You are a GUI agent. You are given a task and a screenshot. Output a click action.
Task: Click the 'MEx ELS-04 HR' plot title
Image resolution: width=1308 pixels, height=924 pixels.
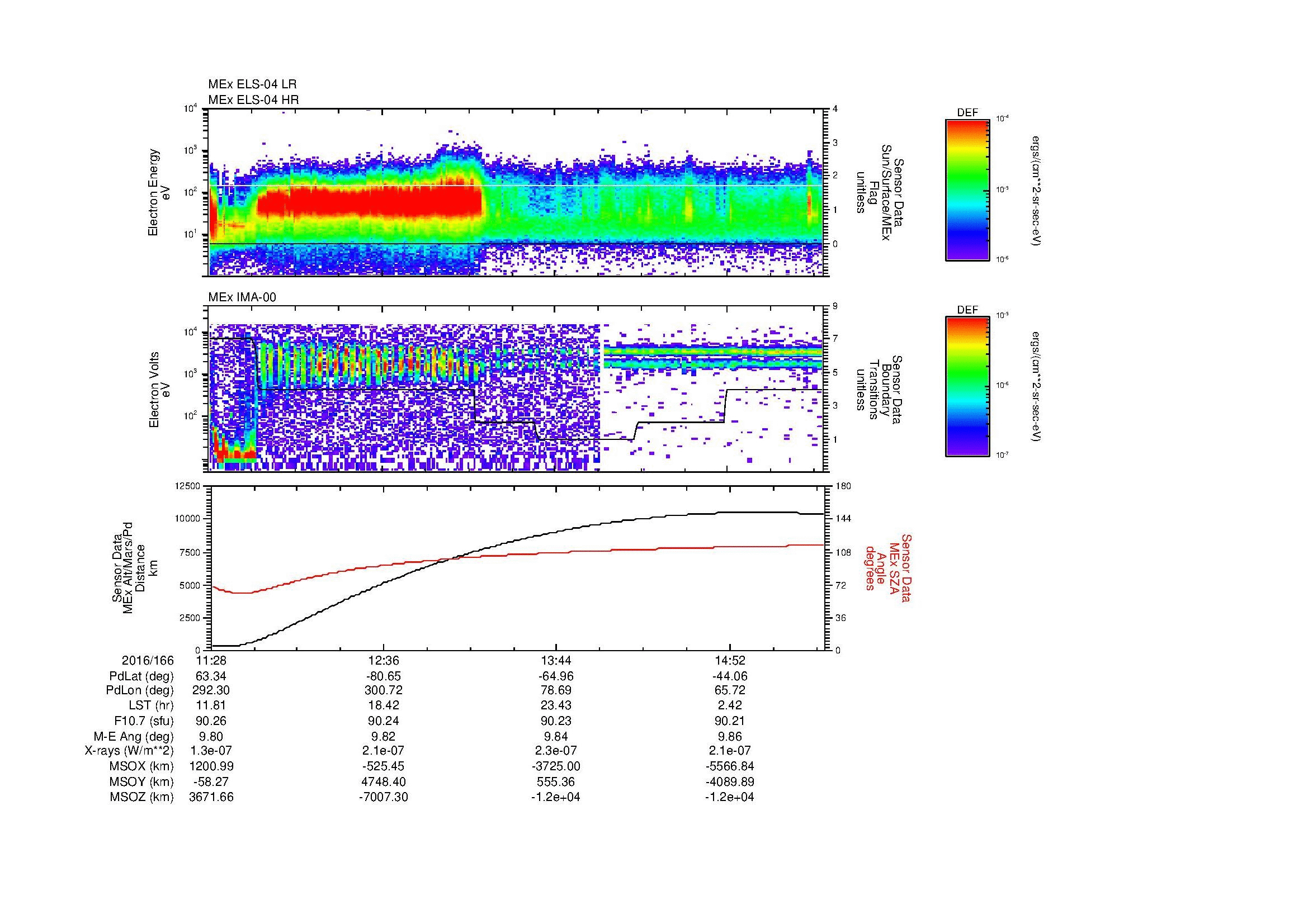pyautogui.click(x=253, y=99)
